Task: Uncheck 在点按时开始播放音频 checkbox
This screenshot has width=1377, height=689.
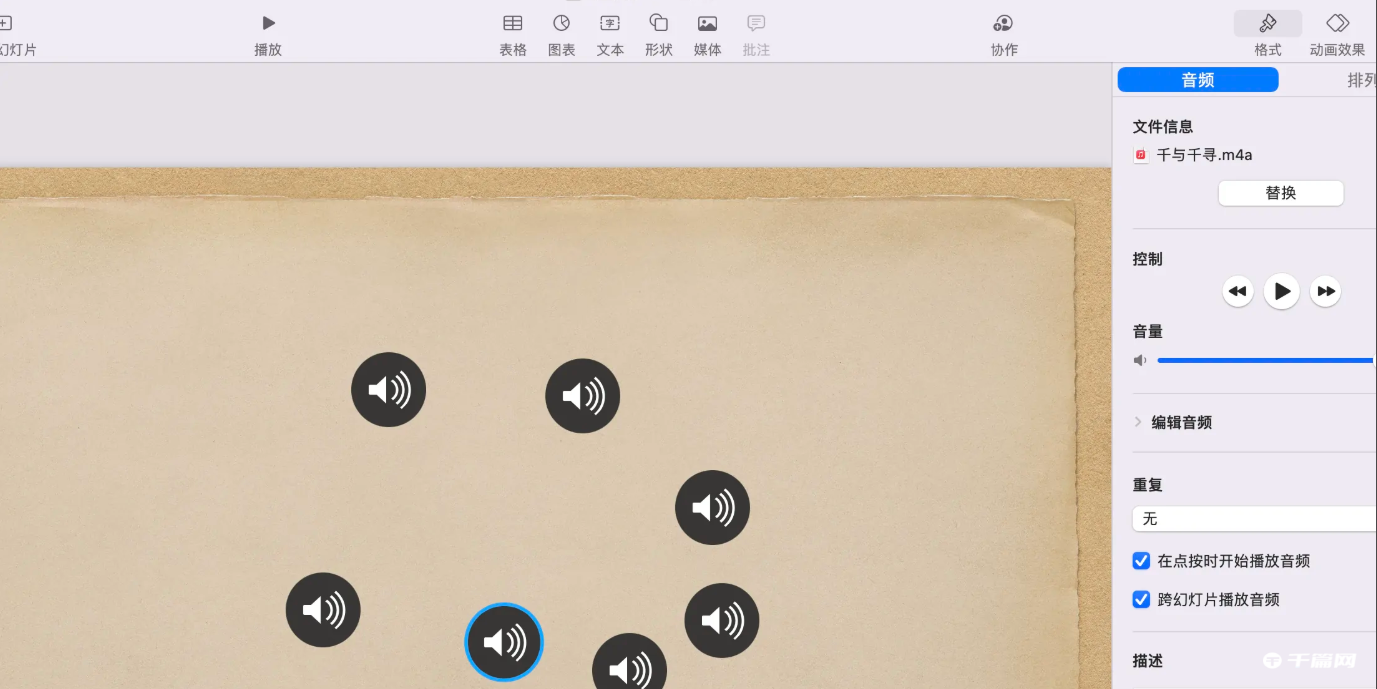Action: (1141, 561)
